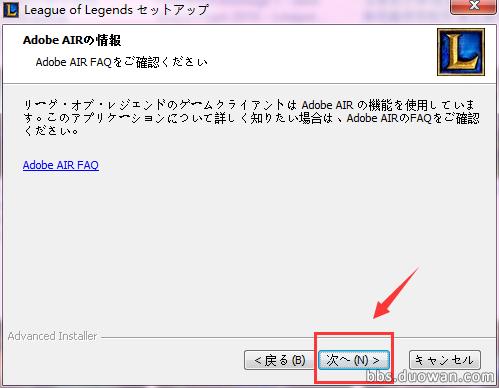This screenshot has height=388, width=499.
Task: Click the window title 'League of Legends セットアップ'
Action: pyautogui.click(x=116, y=10)
